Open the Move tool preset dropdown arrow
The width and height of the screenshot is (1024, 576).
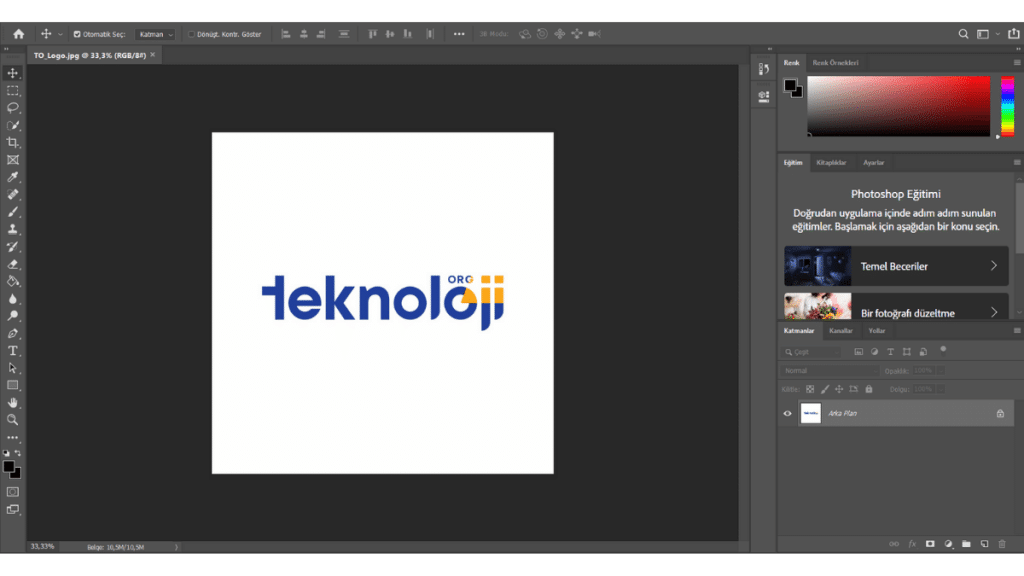tap(60, 34)
